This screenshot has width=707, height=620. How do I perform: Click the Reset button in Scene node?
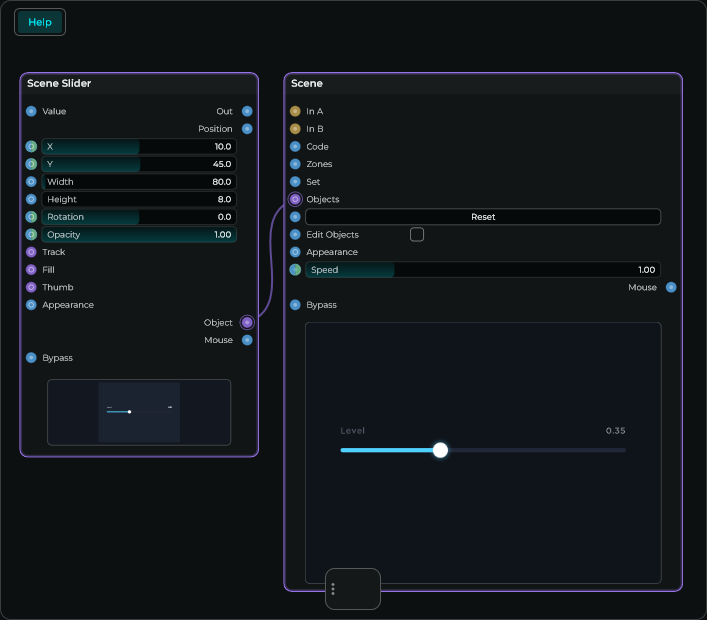483,217
